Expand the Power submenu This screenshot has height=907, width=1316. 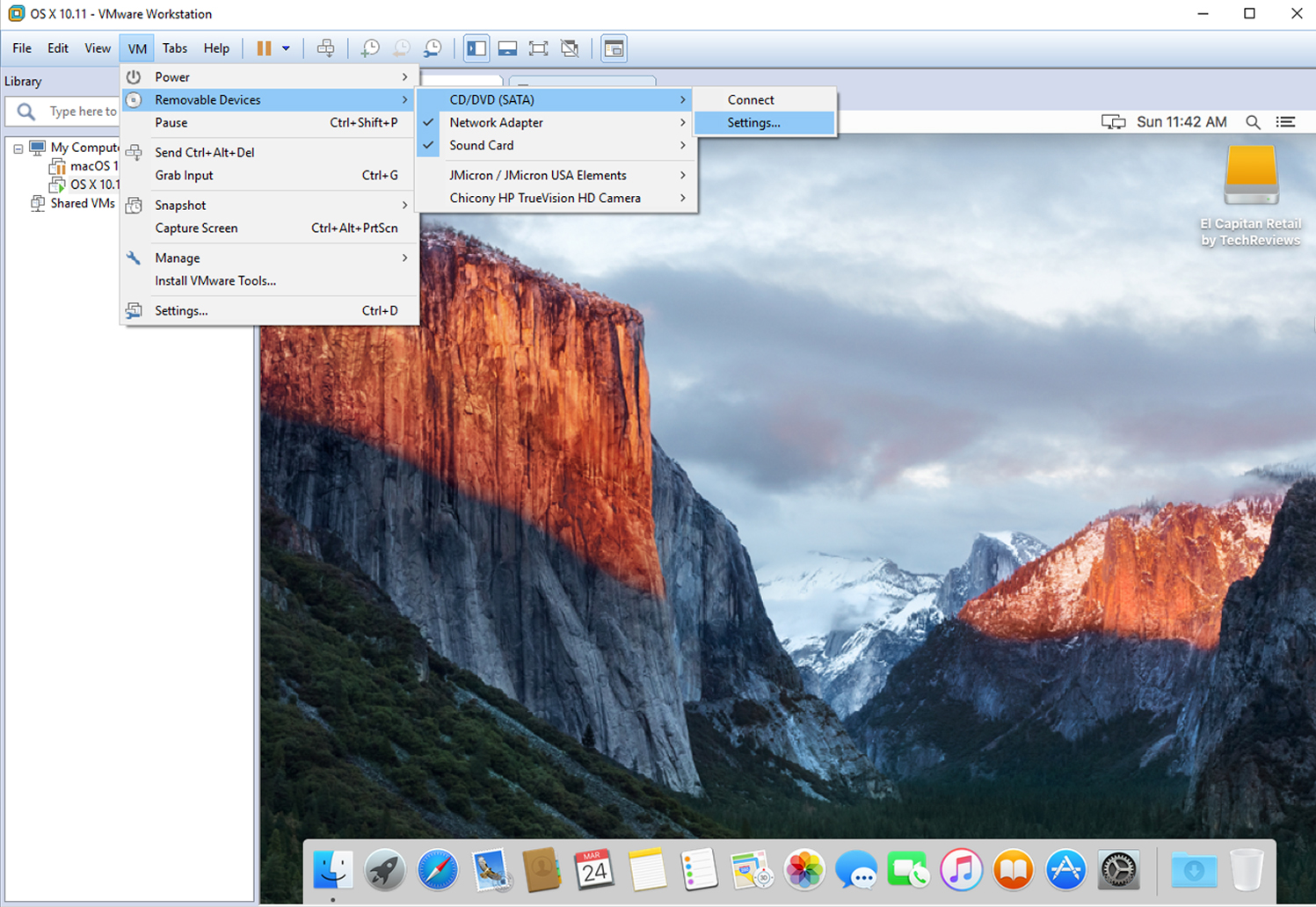tap(270, 76)
